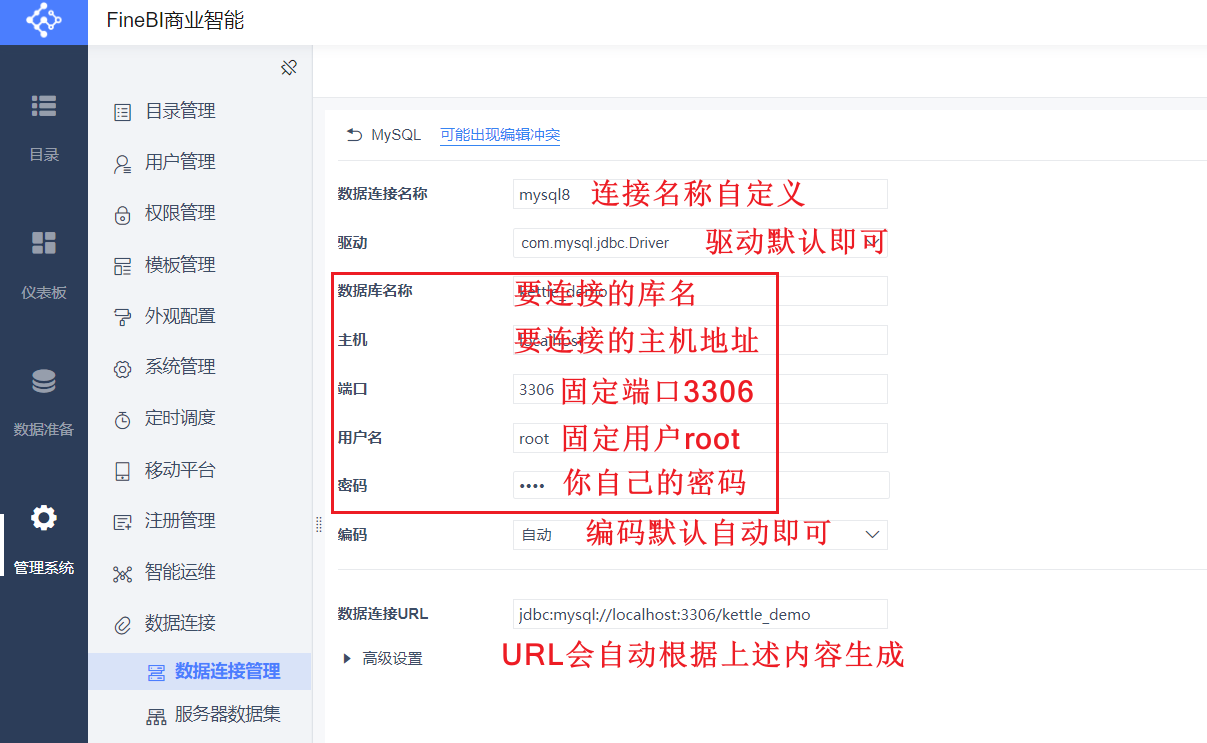
Task: Expand the 高级设置 disclosure triangle
Action: point(347,658)
